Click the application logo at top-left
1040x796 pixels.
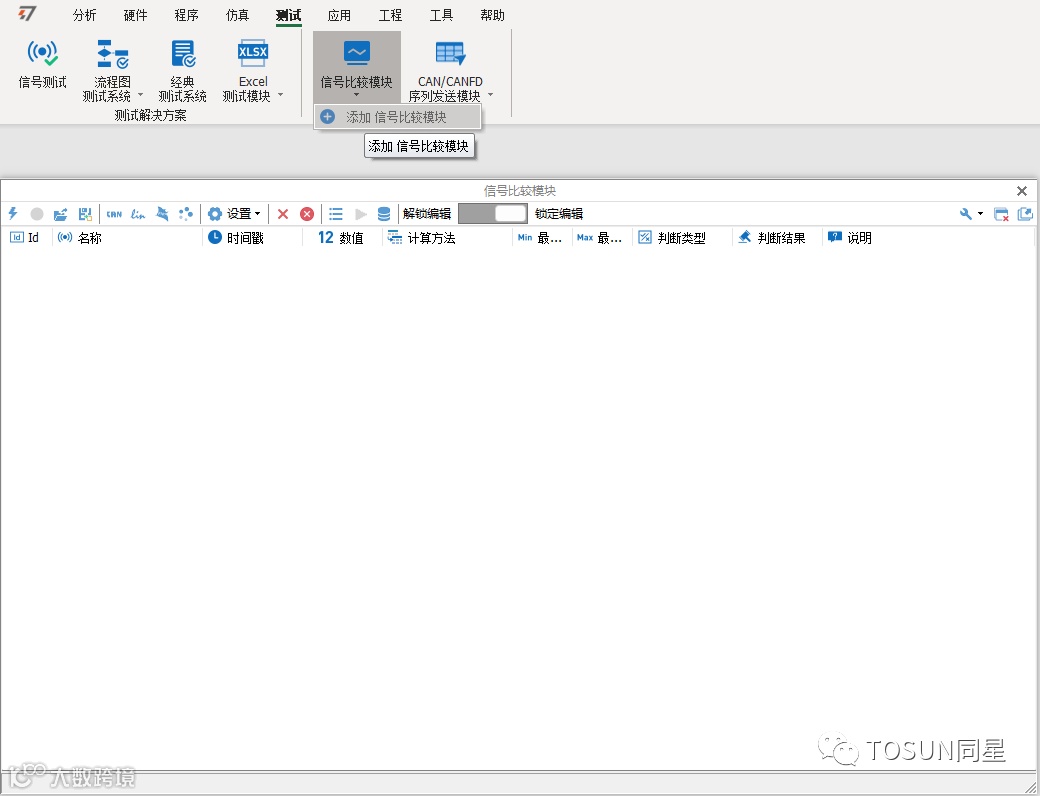[27, 14]
